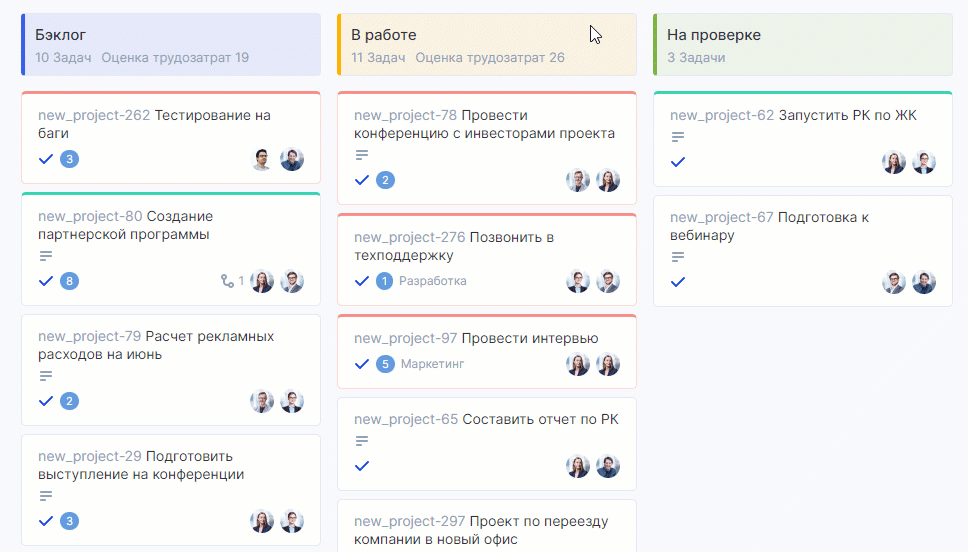Click the subtask branch icon on new_project-80
This screenshot has width=968, height=552.
coord(227,281)
